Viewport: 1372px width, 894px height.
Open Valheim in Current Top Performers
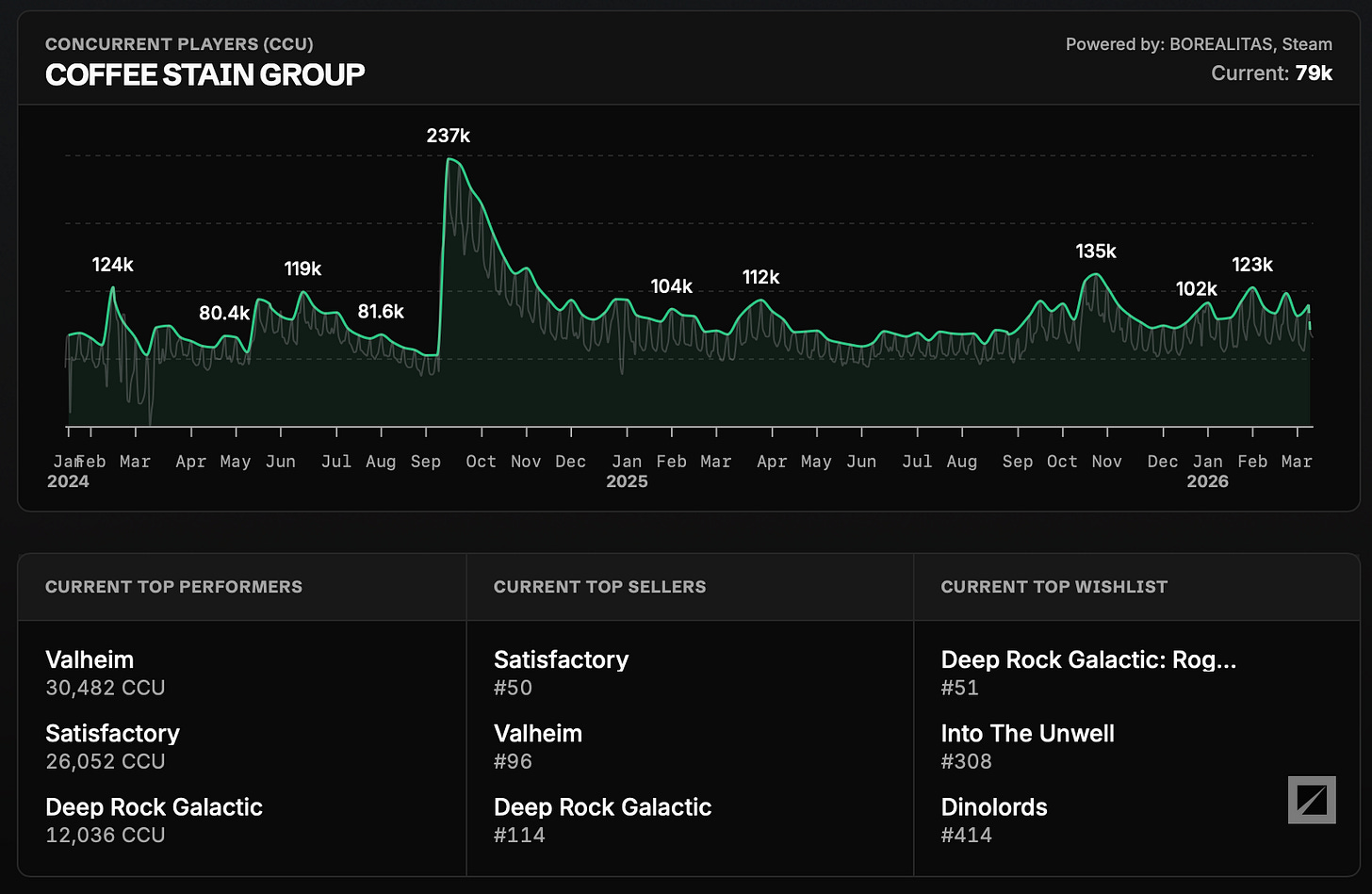(x=90, y=659)
